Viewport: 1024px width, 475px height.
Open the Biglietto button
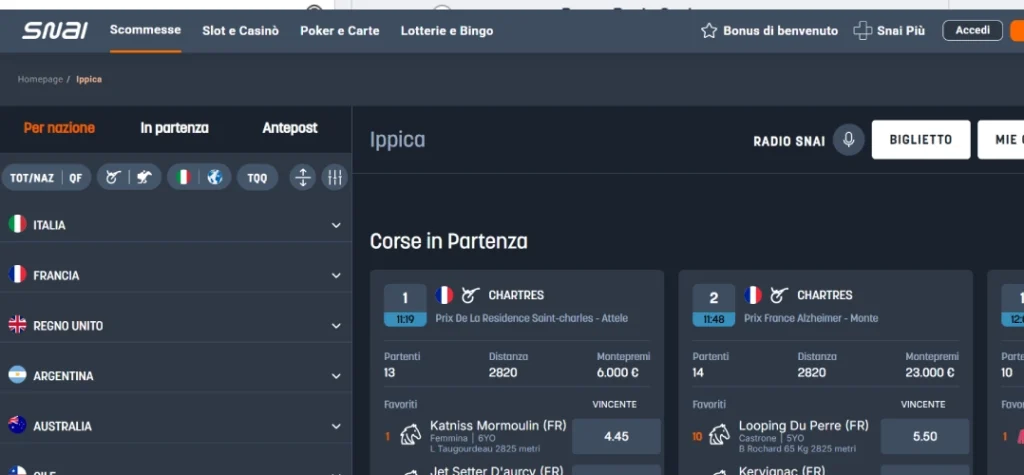tap(921, 140)
